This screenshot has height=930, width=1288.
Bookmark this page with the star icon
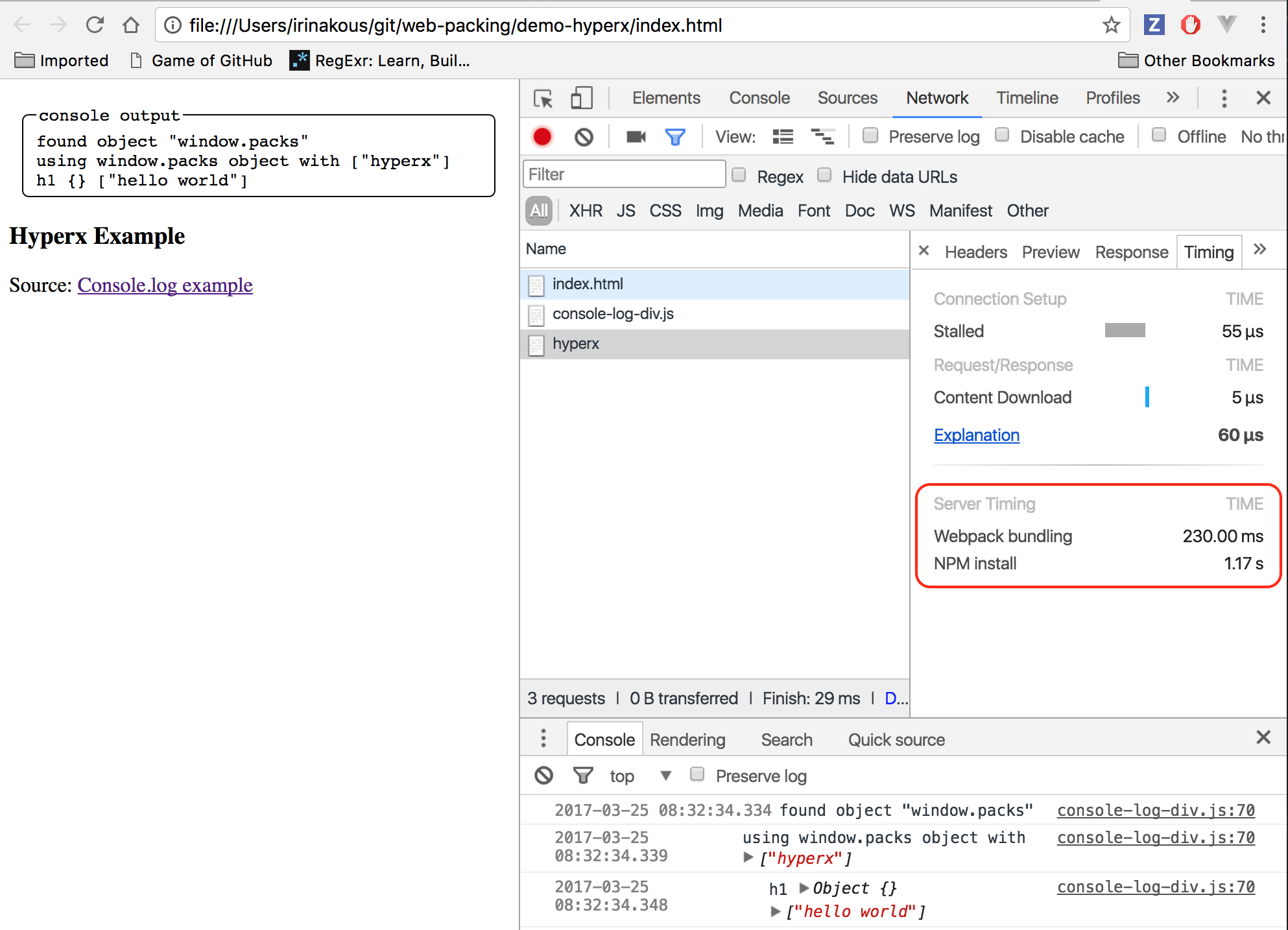click(x=1111, y=25)
